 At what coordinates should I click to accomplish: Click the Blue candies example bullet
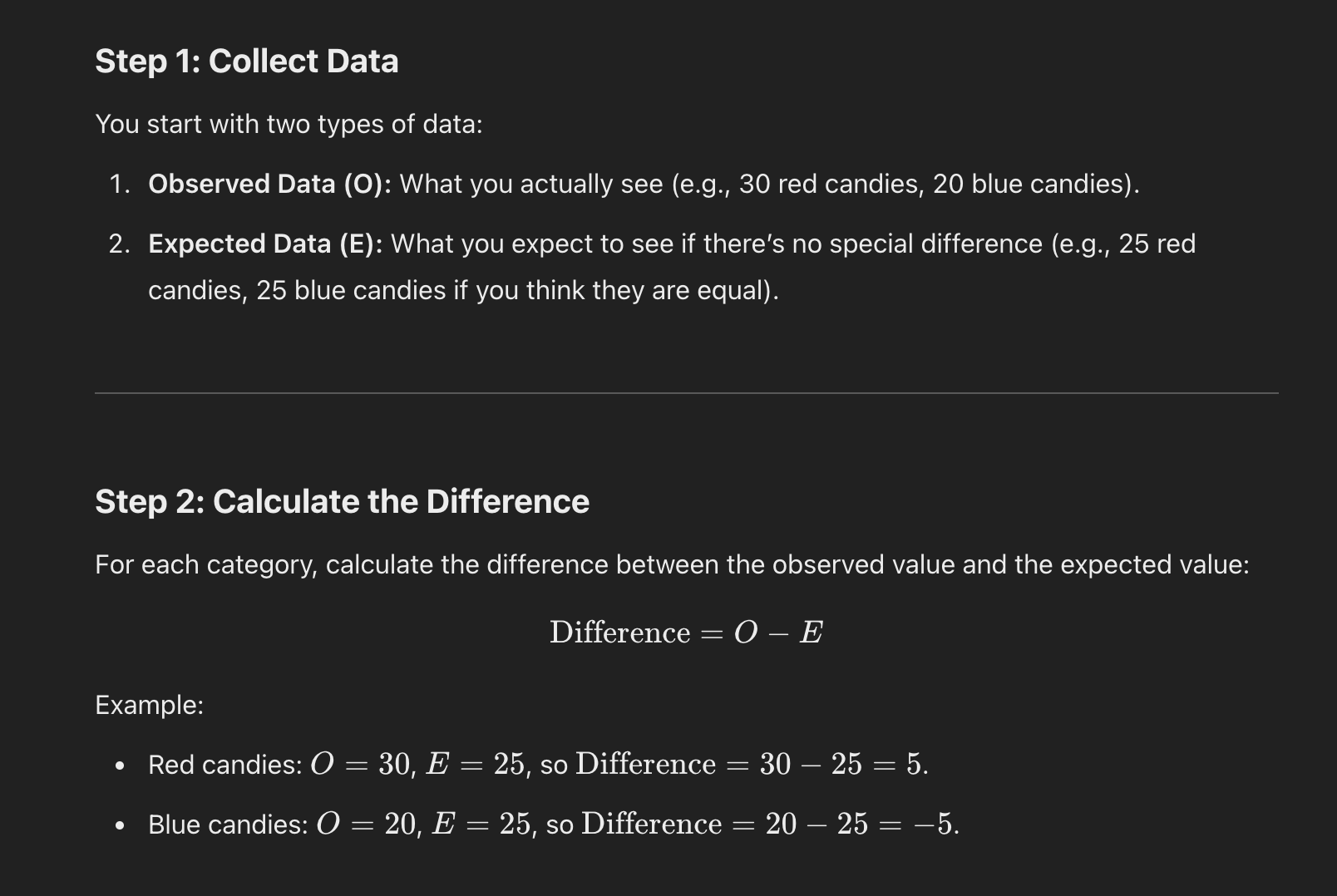tap(554, 825)
